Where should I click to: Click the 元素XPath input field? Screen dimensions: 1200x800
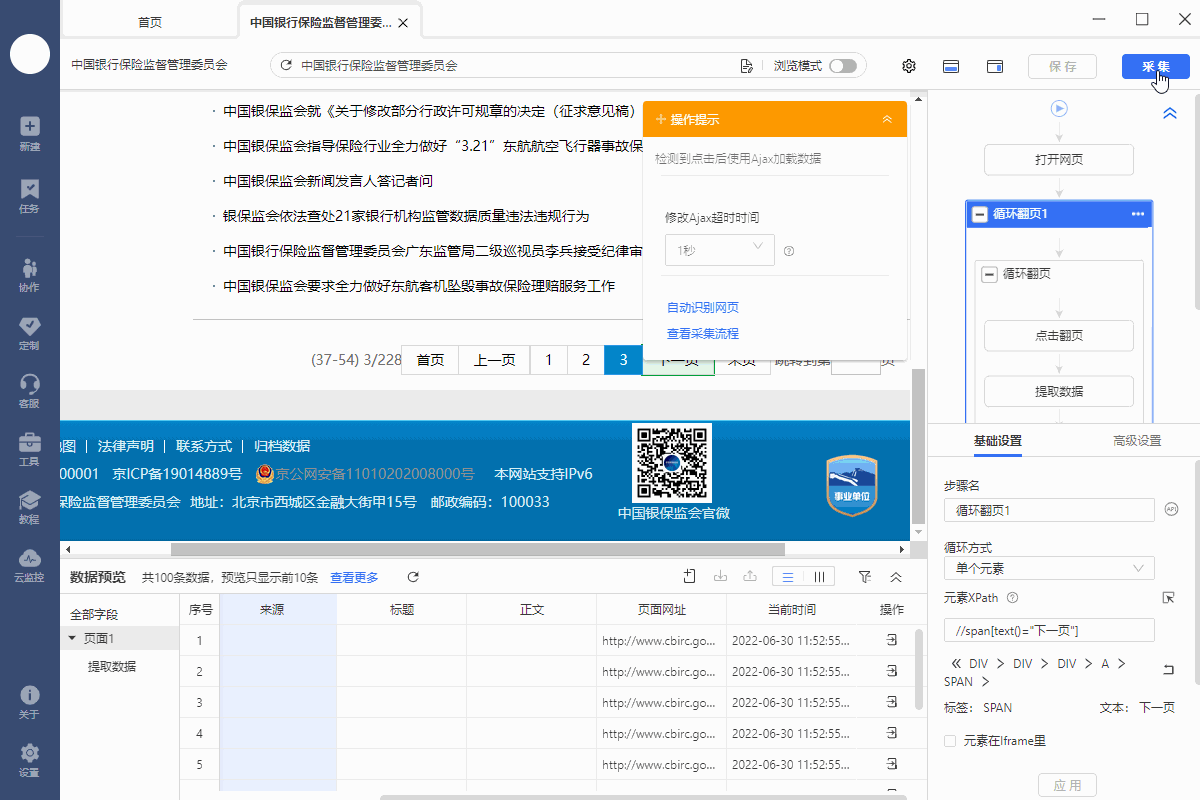[x=1049, y=630]
